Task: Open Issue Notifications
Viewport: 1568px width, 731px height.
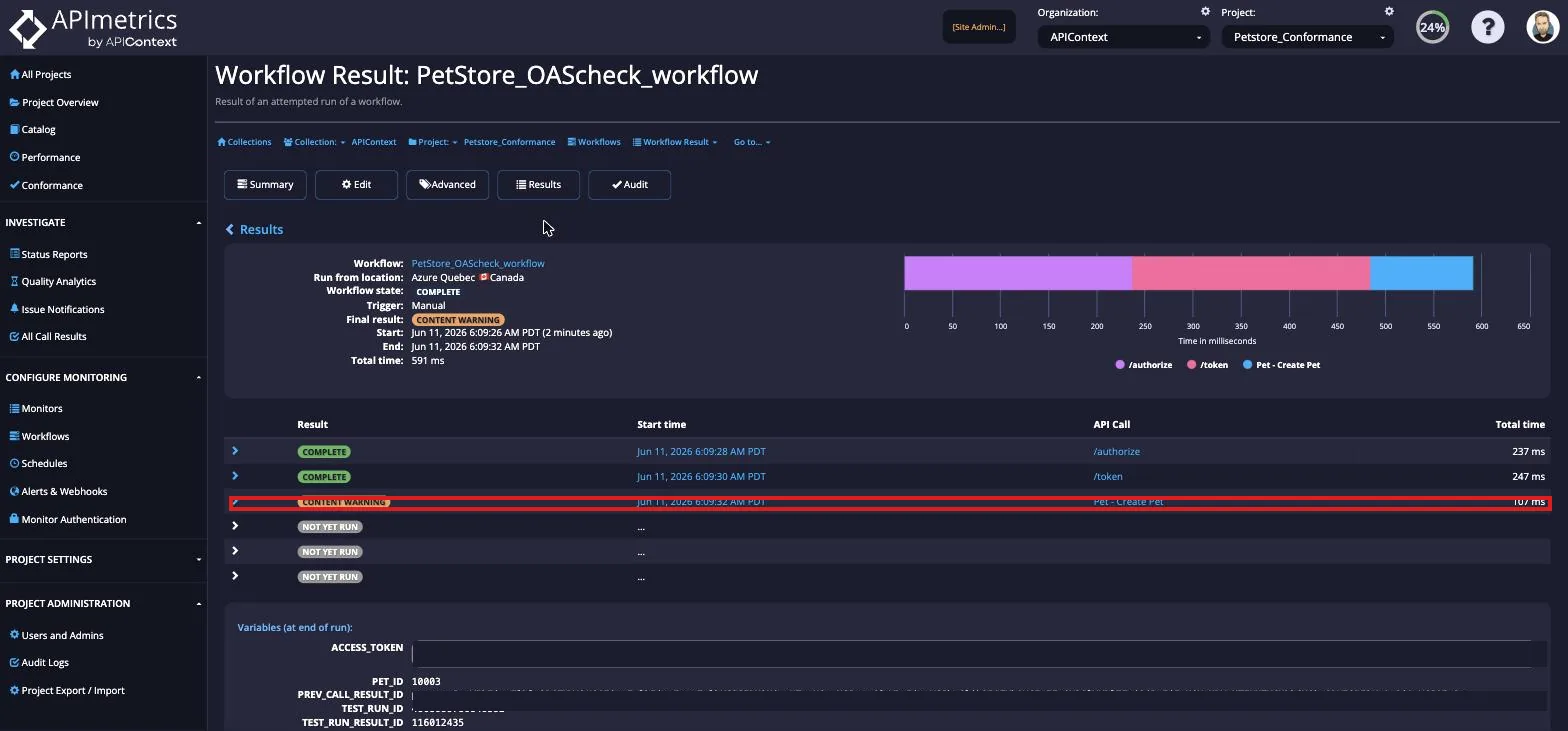Action: [x=57, y=309]
